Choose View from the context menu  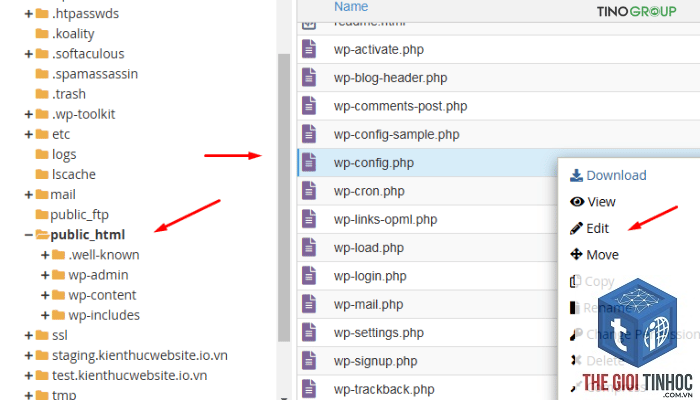point(592,202)
